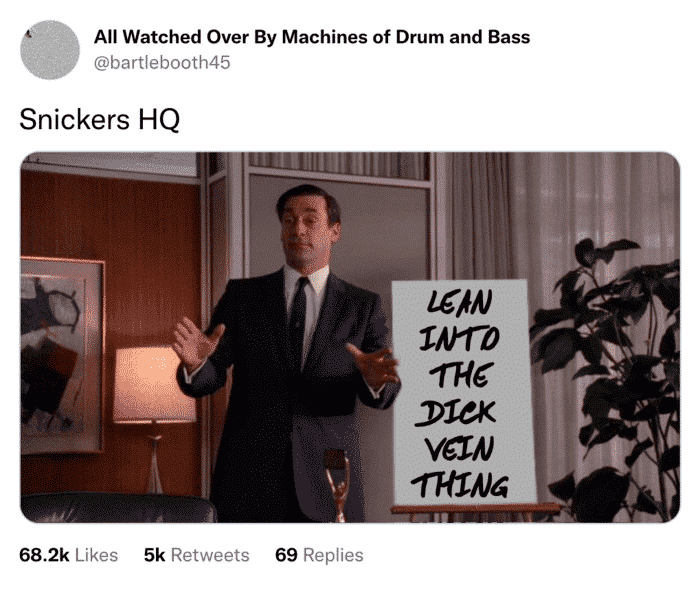The image size is (700, 606).
Task: Click the white sign on the easel
Action: pyautogui.click(x=463, y=392)
